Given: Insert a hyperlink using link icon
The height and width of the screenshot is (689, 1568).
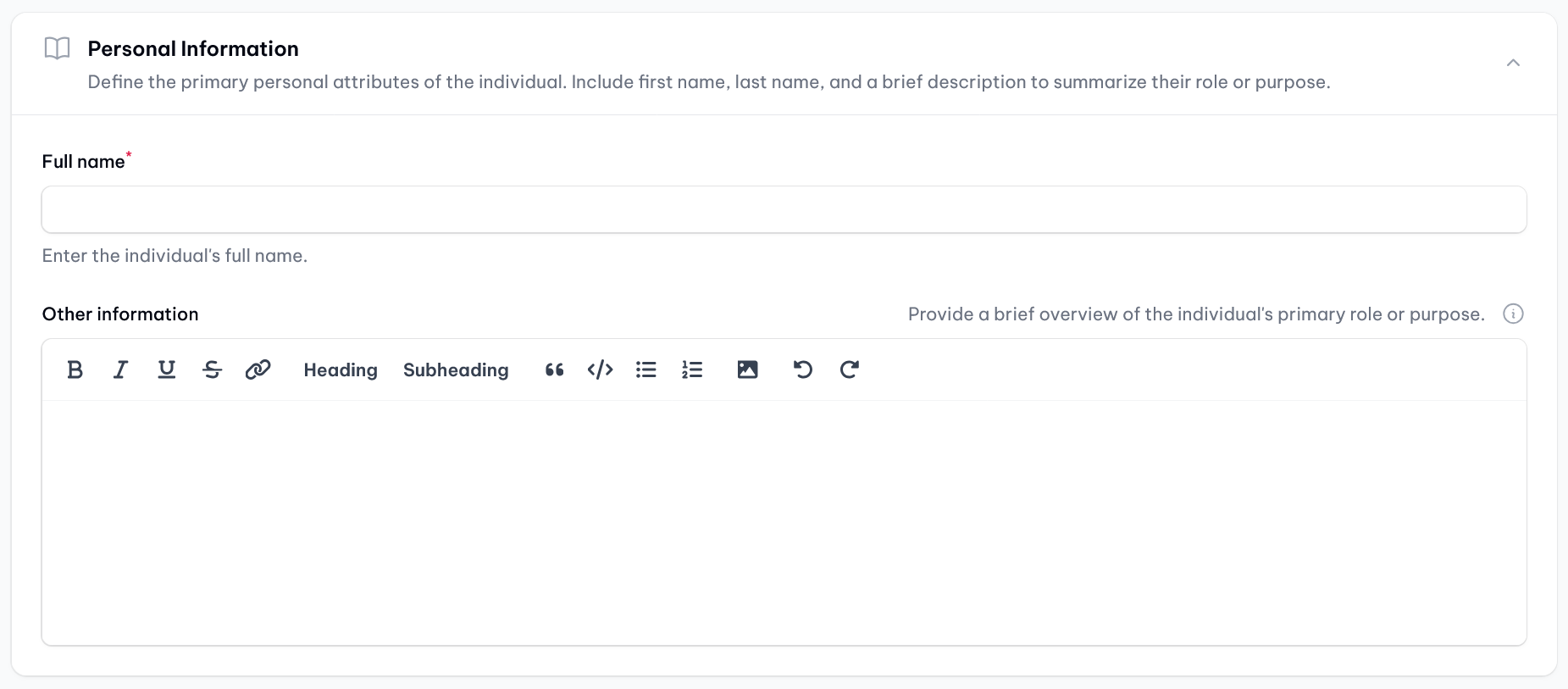Looking at the screenshot, I should point(258,370).
